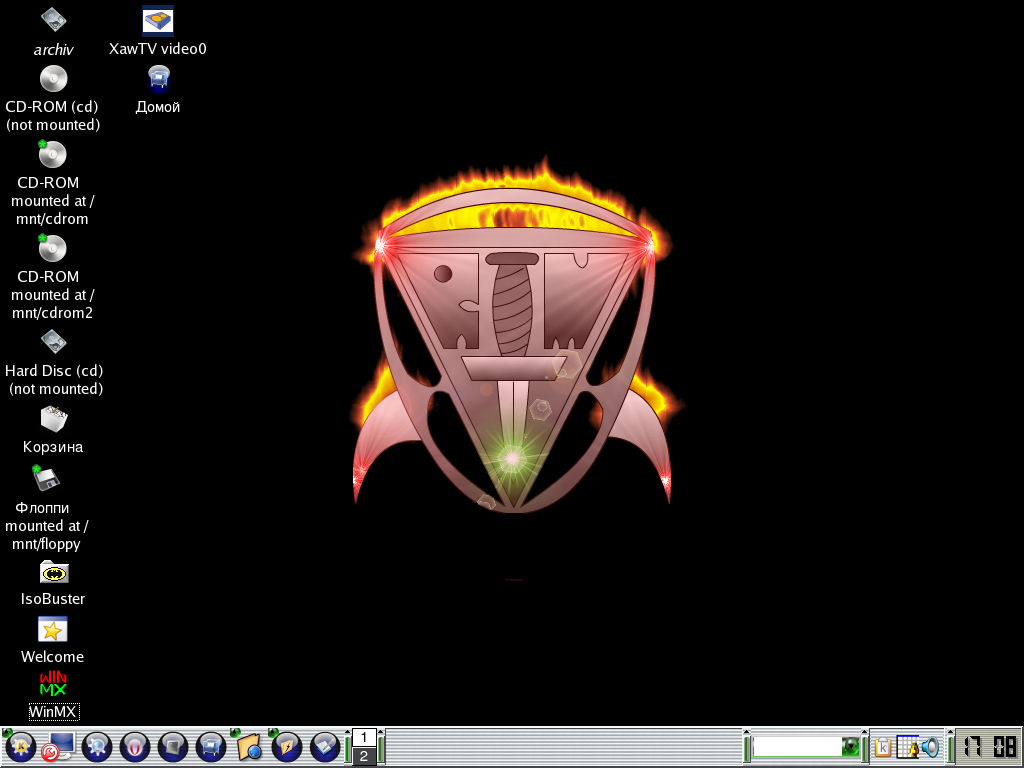Image resolution: width=1024 pixels, height=768 pixels.
Task: Select the 'IsoBuster' icon label text
Action: (x=53, y=599)
